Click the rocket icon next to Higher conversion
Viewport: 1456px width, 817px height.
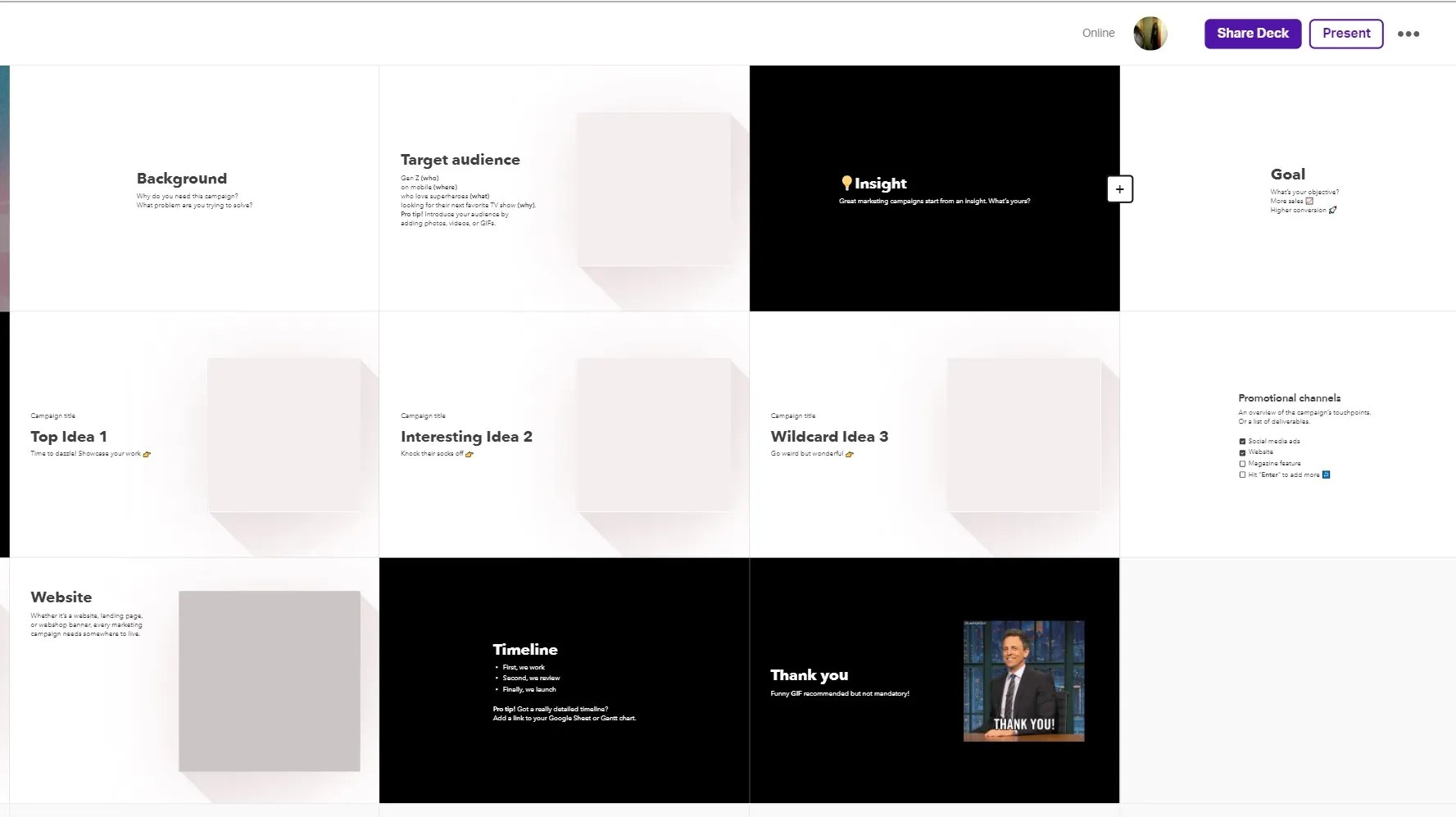click(x=1333, y=210)
